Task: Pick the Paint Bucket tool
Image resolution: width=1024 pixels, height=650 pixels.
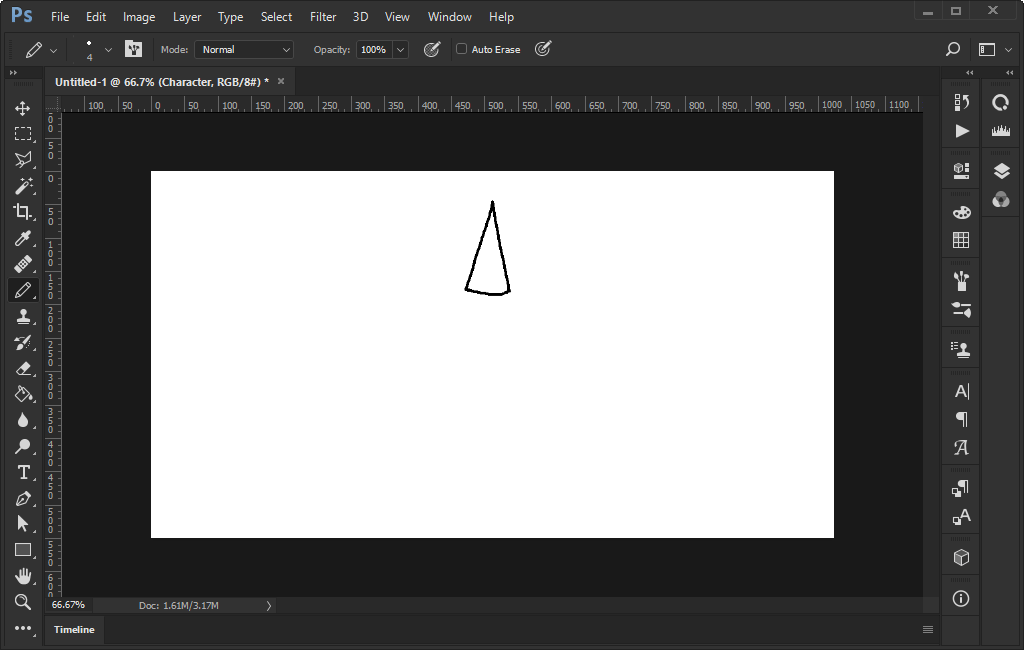Action: (22, 394)
